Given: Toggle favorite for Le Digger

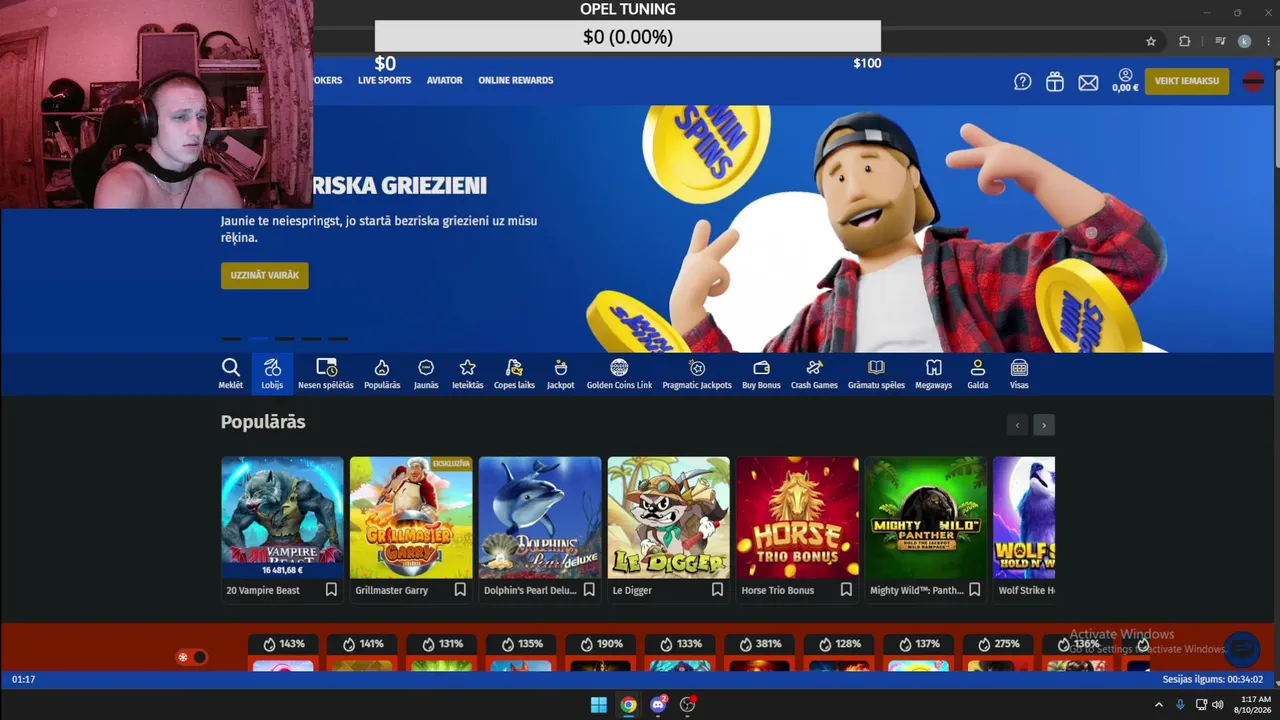Looking at the screenshot, I should click(x=717, y=590).
